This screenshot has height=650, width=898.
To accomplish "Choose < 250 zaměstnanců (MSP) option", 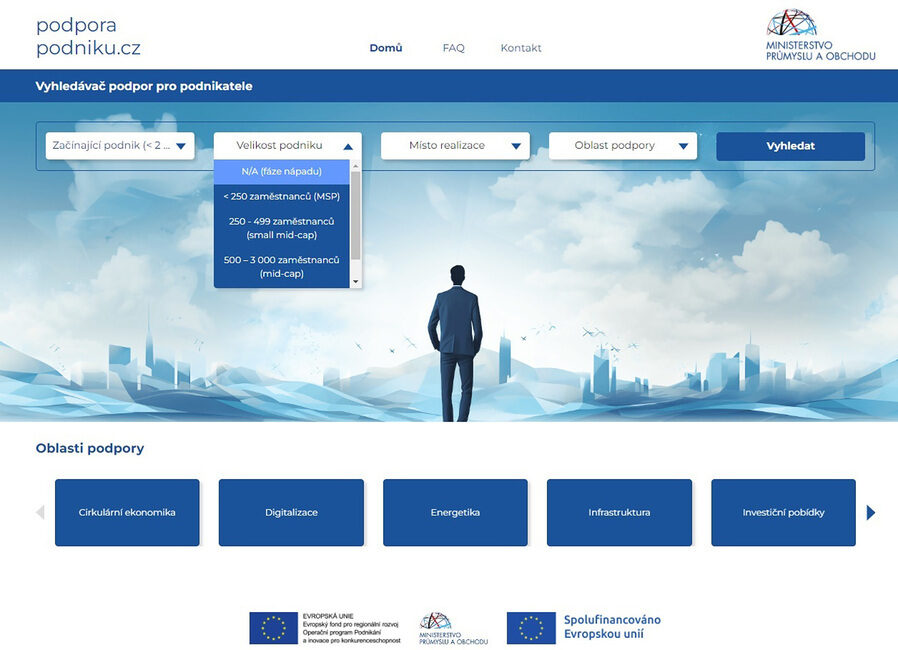I will [x=281, y=196].
